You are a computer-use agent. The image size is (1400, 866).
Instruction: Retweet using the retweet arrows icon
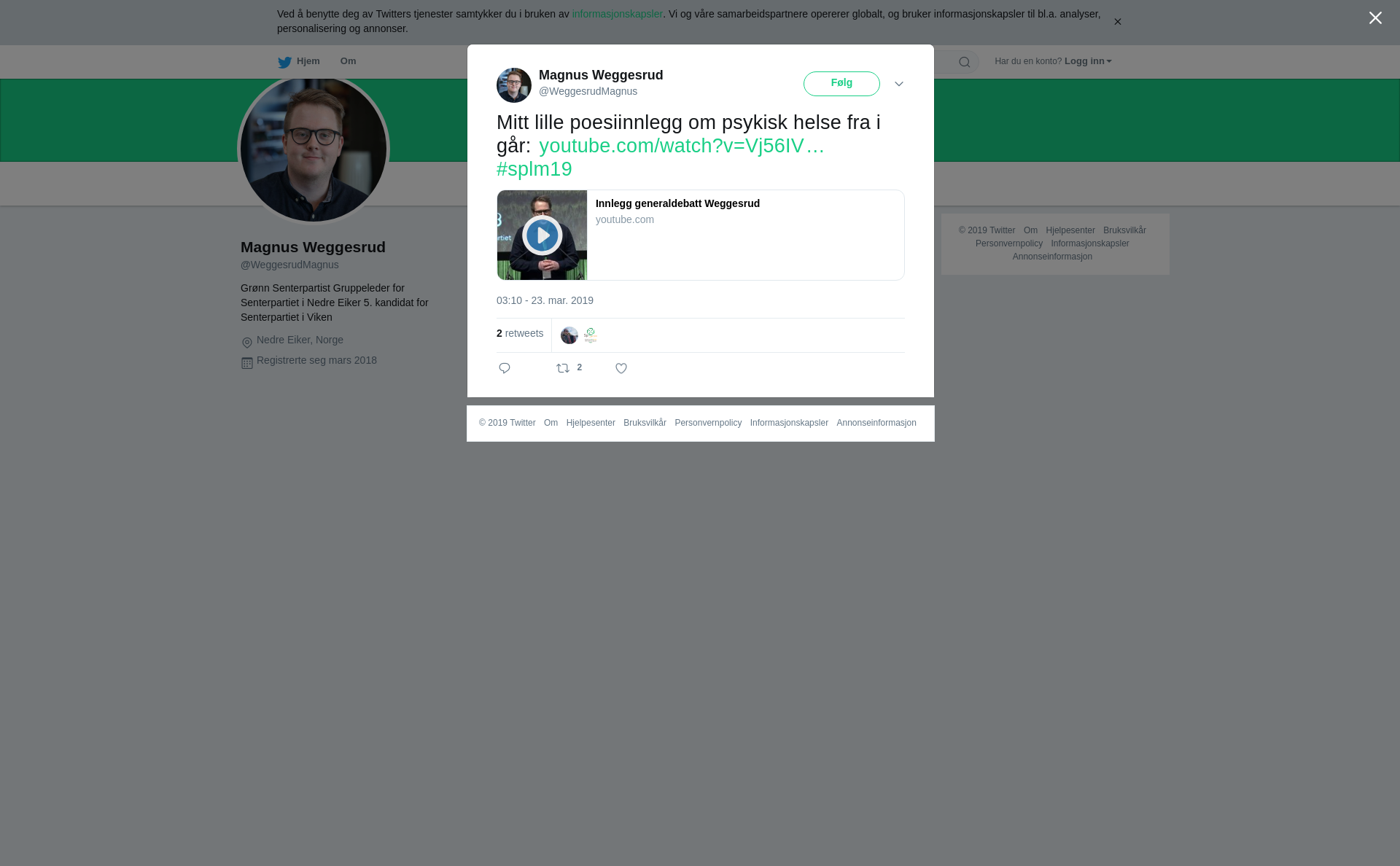tap(563, 368)
